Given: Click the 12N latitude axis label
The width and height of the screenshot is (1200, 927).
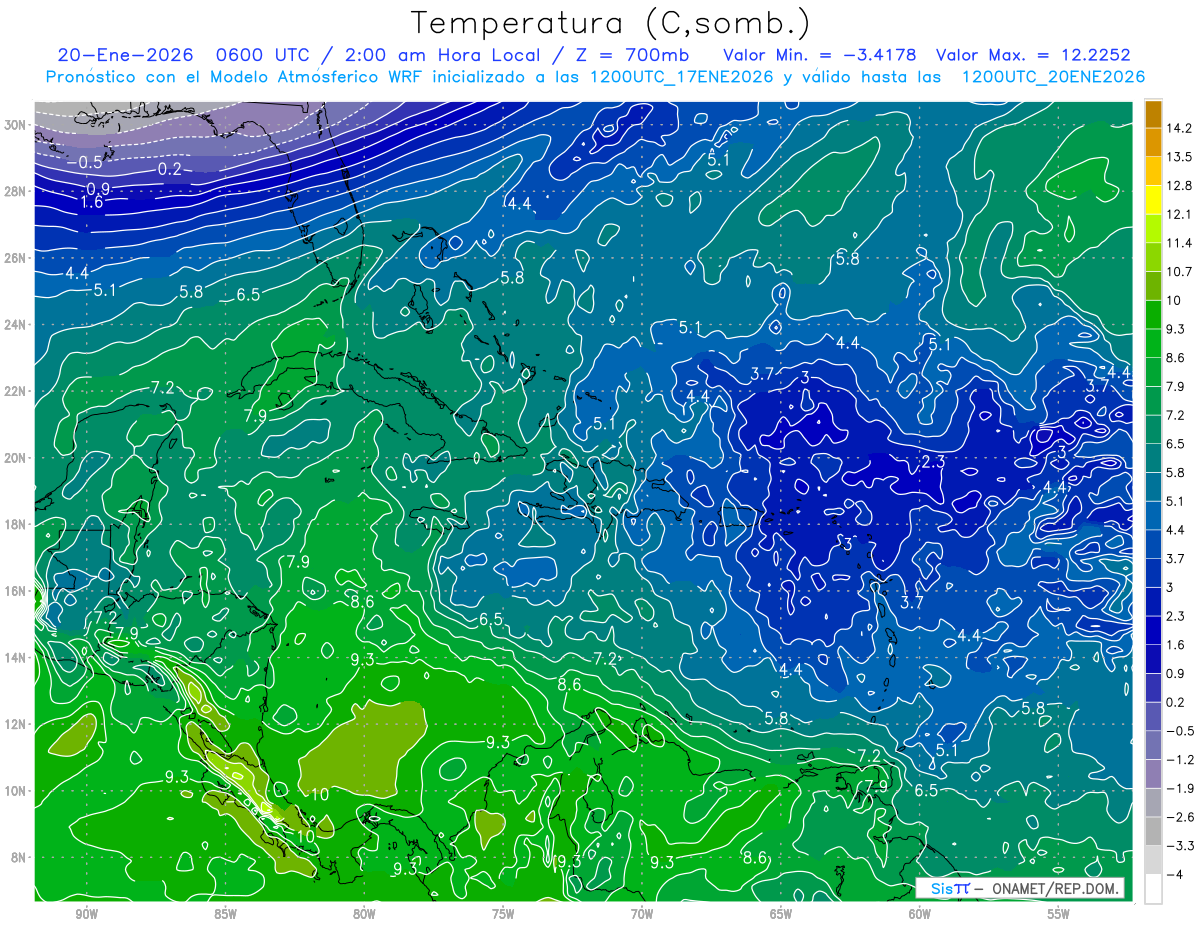Looking at the screenshot, I should [17, 724].
